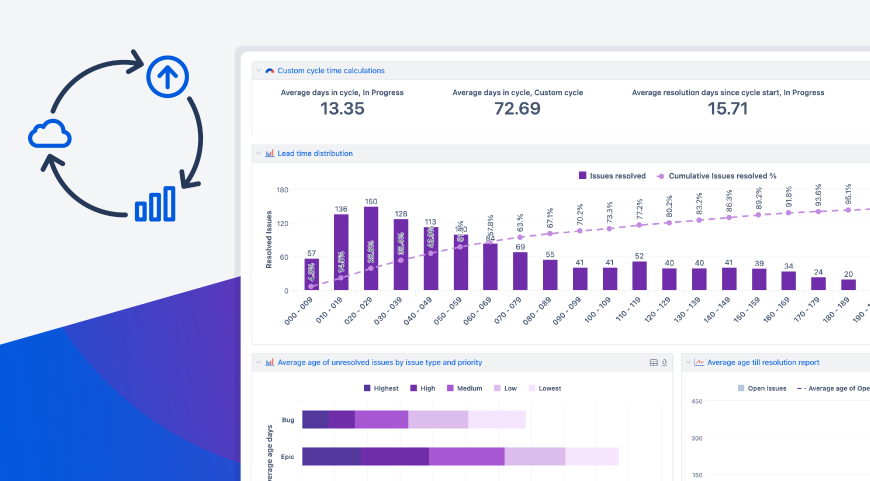Click the blue cloud icon
870x481 pixels.
pyautogui.click(x=50, y=134)
